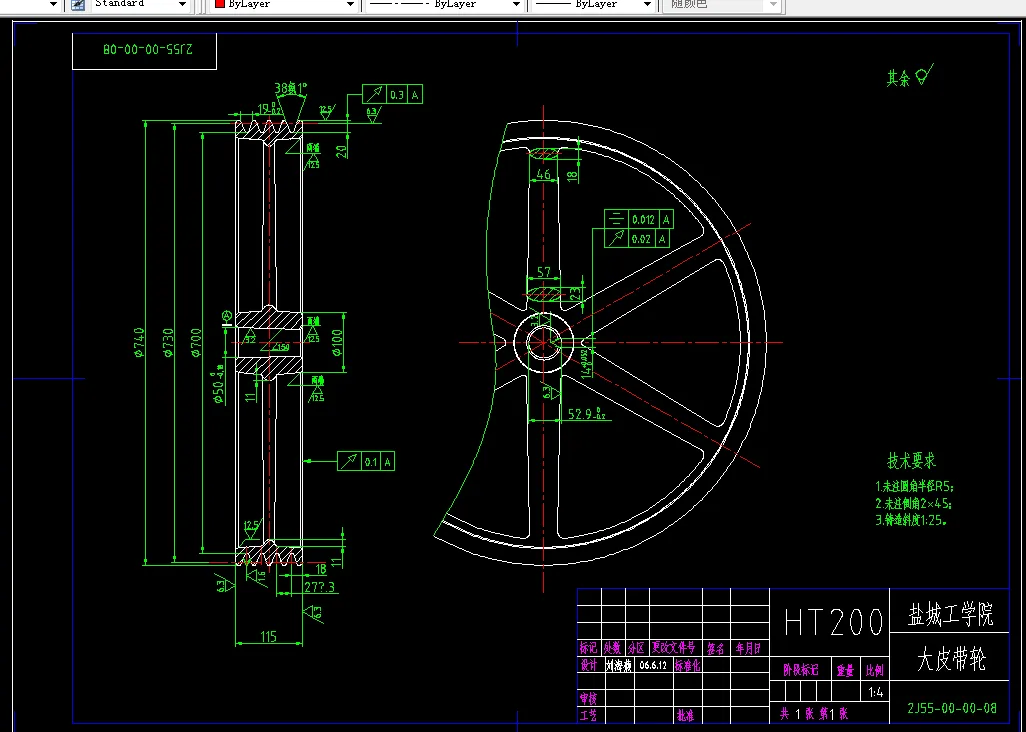Select note 3 about casting slope 1:25

pyautogui.click(x=911, y=521)
